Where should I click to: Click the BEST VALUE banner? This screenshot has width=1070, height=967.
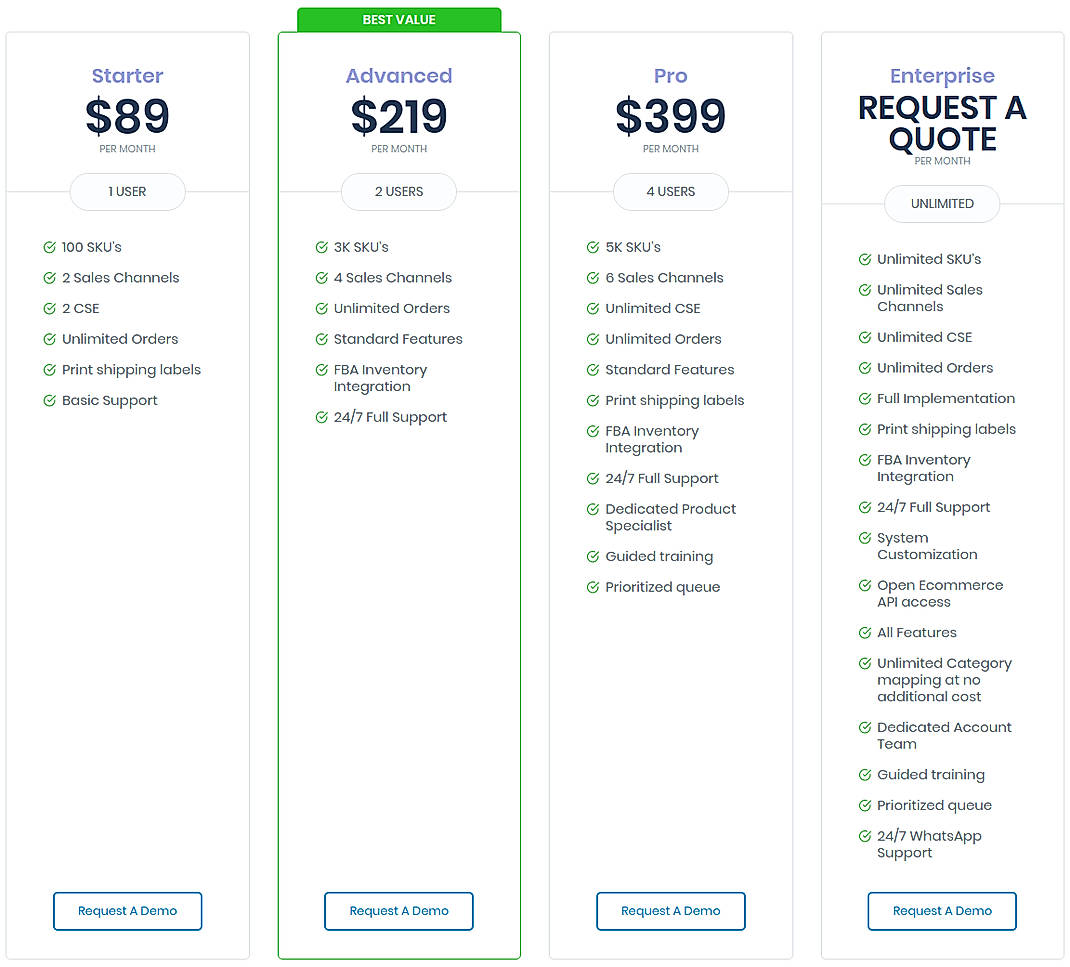click(399, 19)
